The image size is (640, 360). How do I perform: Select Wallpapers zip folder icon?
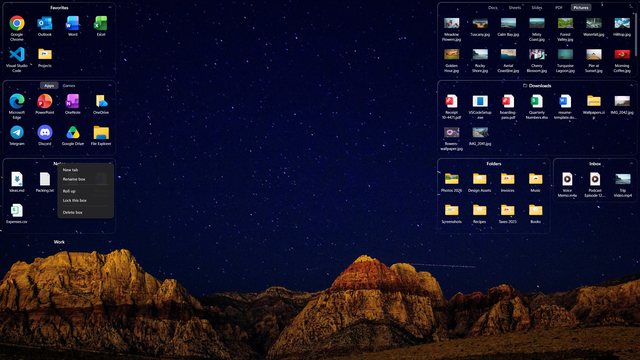593,102
